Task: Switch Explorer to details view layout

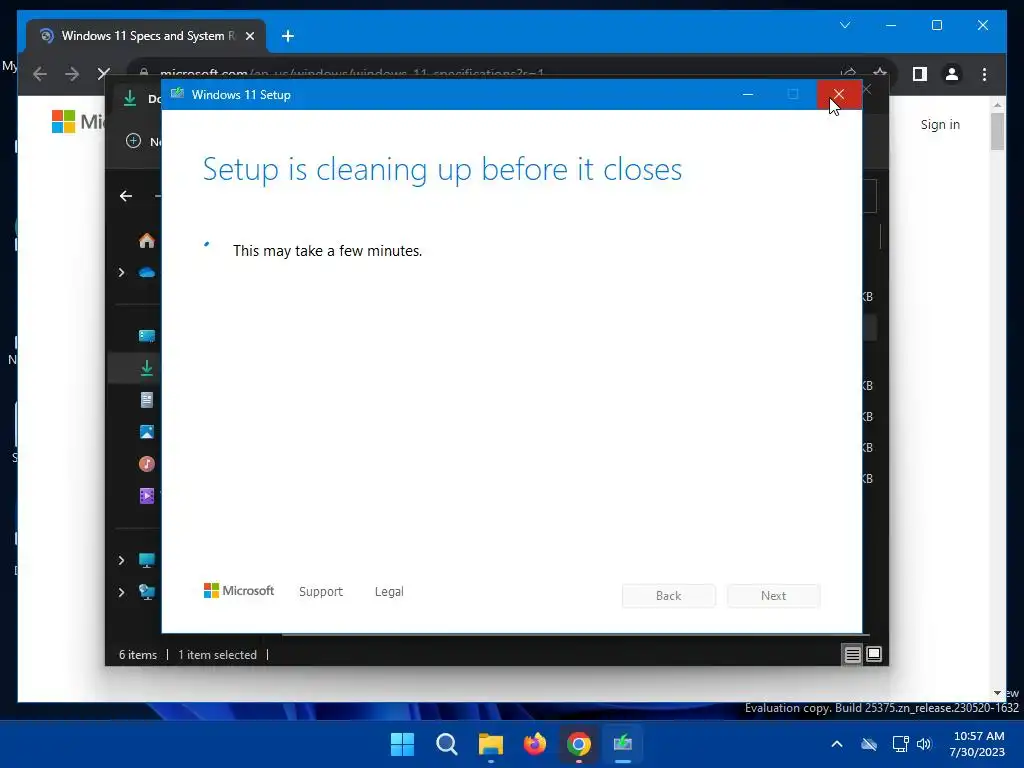Action: tap(852, 654)
